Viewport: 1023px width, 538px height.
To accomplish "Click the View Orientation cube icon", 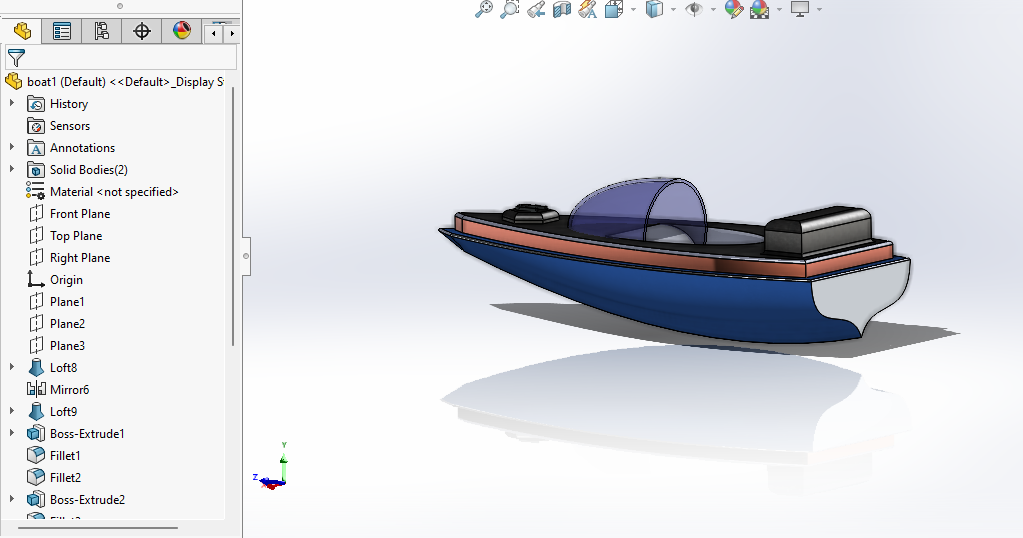I will click(x=614, y=10).
